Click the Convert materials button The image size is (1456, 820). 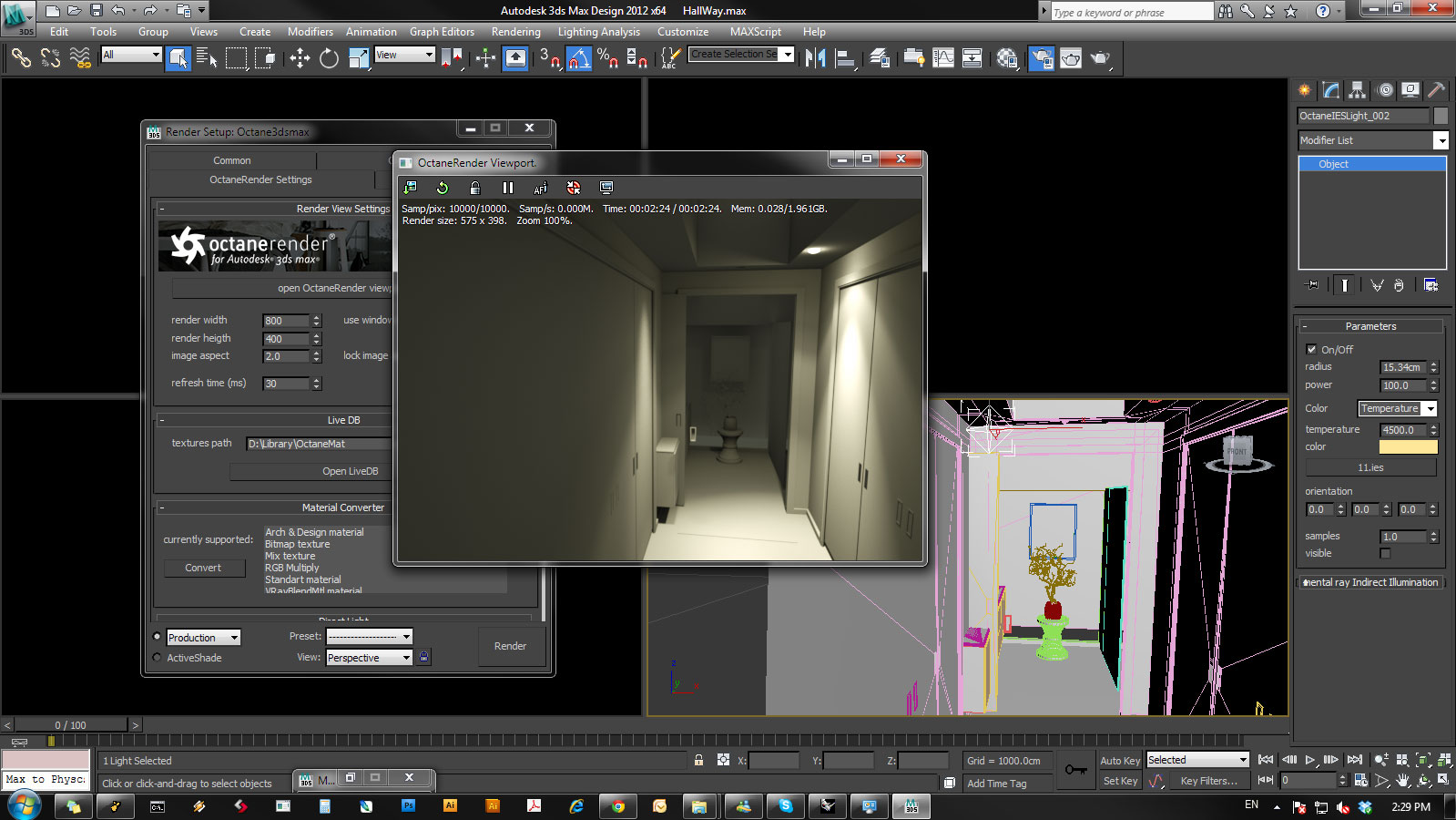click(x=203, y=568)
